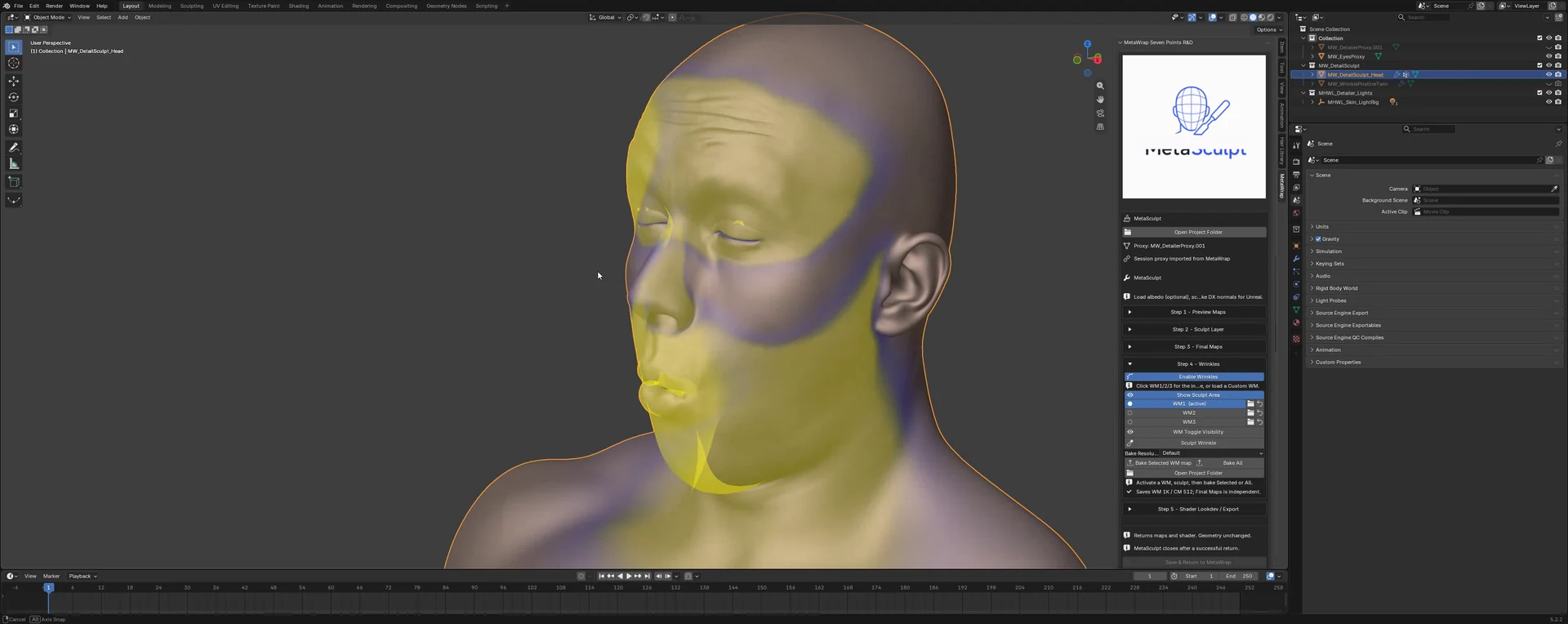Activate the Scale tool
Image resolution: width=1568 pixels, height=624 pixels.
[14, 114]
